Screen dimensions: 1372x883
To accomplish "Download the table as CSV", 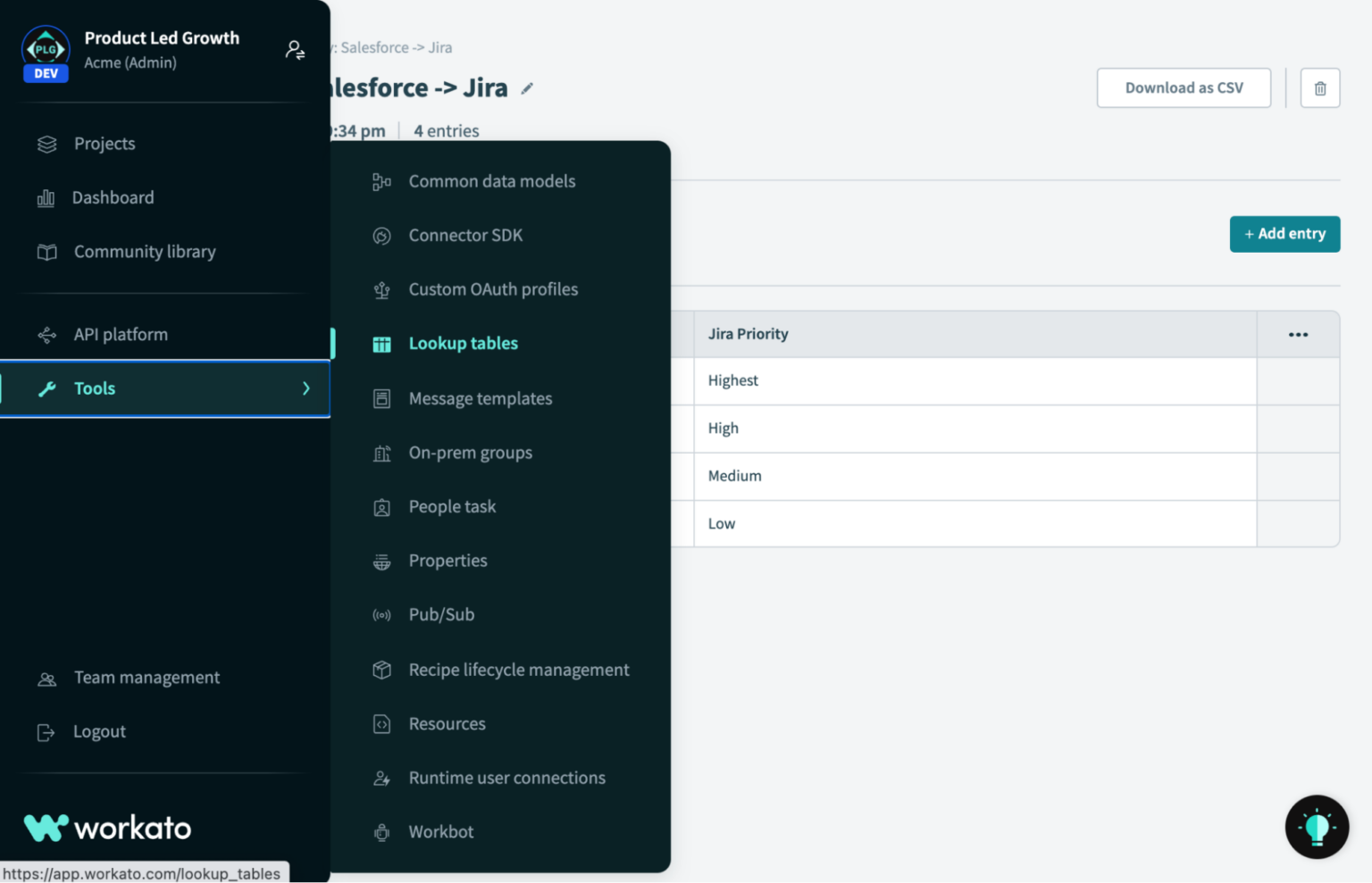I will [1184, 87].
